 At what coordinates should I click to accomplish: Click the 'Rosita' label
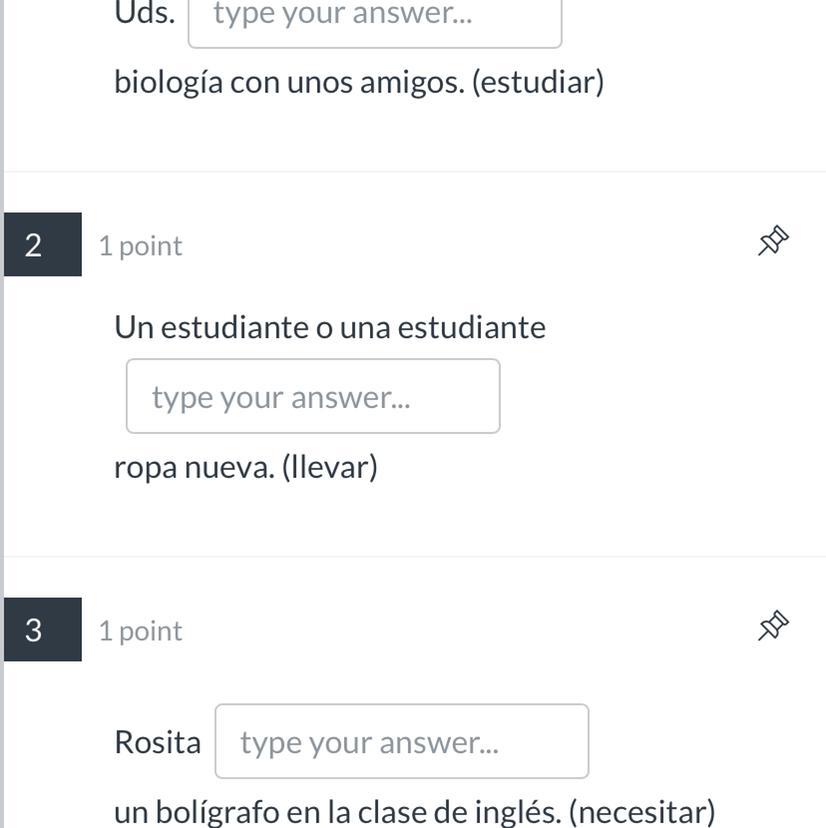pyautogui.click(x=157, y=742)
